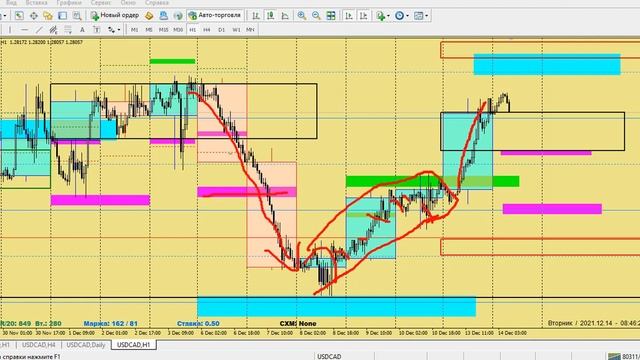Select the M15 timeframe

pos(163,30)
